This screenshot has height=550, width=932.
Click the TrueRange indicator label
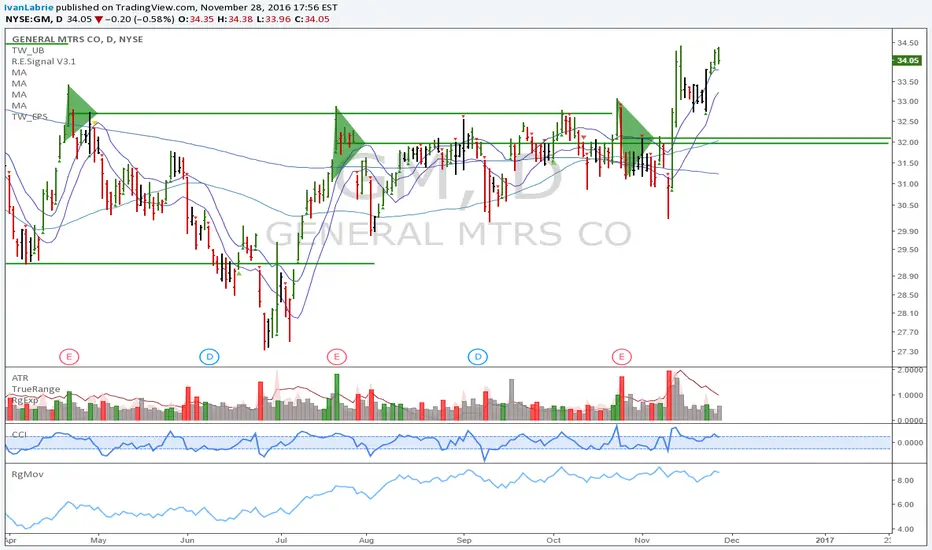[36, 389]
